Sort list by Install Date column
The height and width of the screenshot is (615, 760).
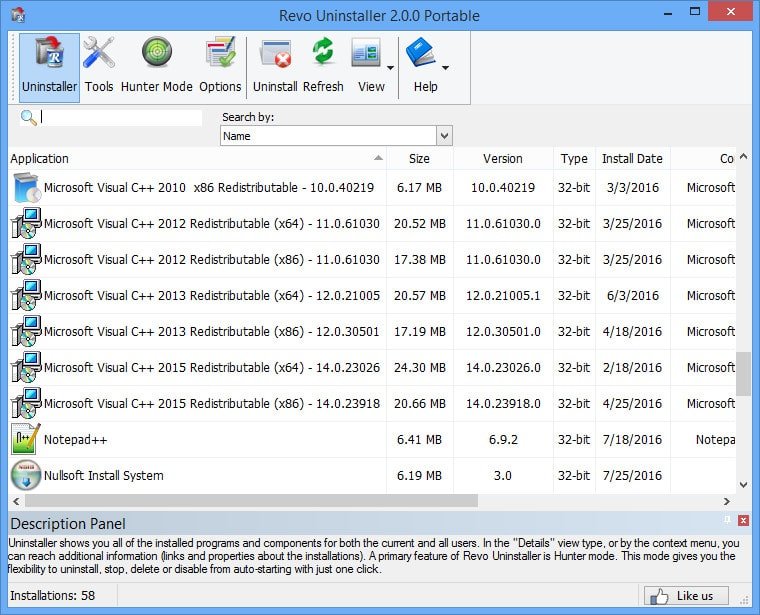point(632,158)
